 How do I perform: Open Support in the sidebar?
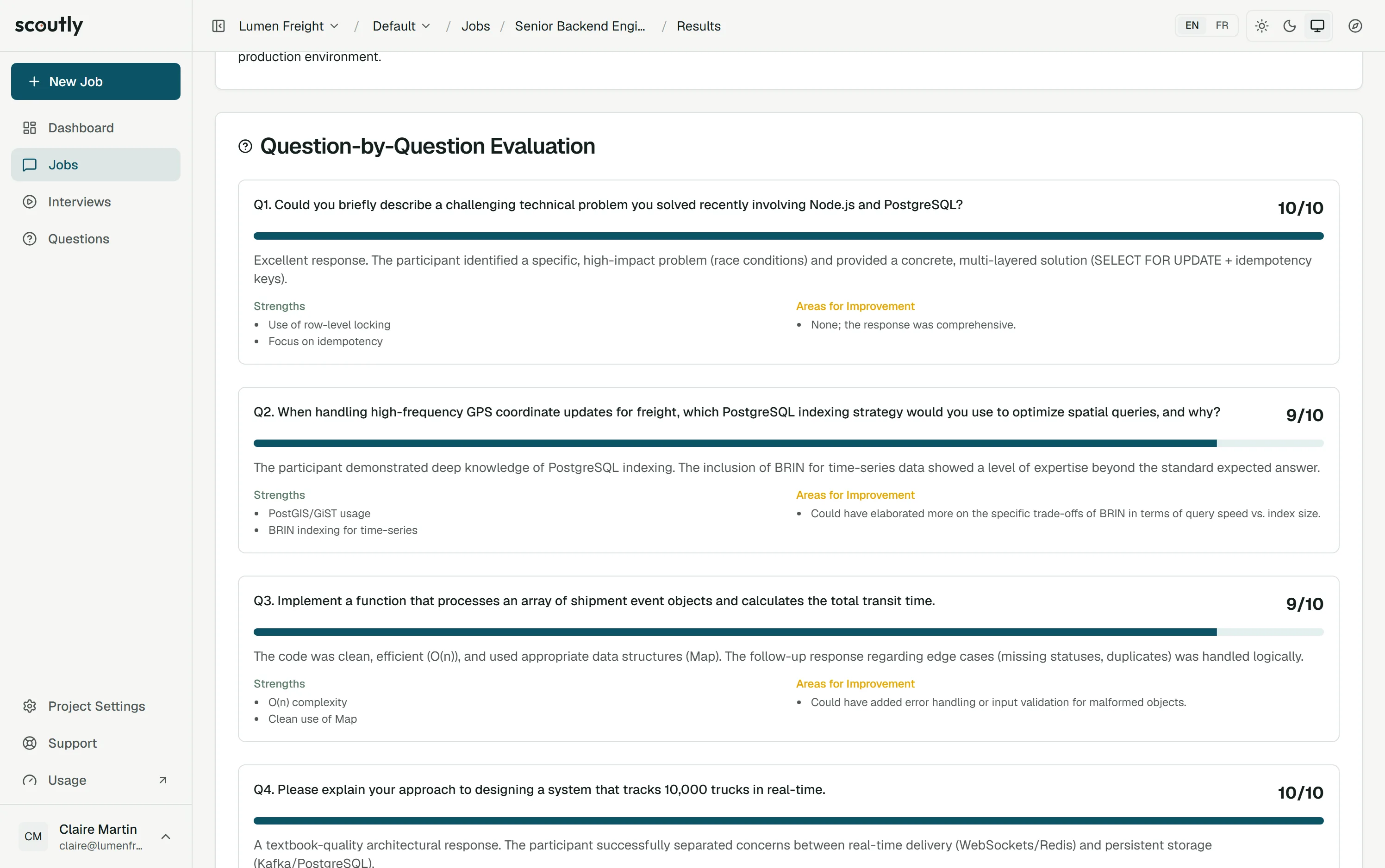(96, 743)
